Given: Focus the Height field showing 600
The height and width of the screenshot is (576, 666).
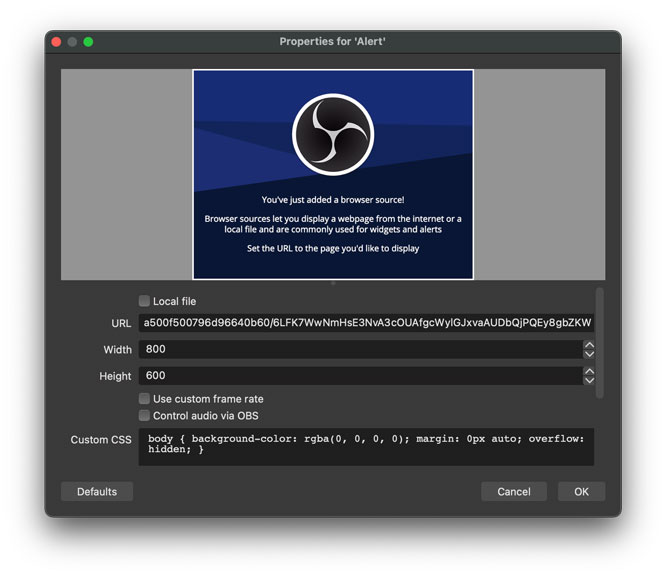Looking at the screenshot, I should pos(361,376).
